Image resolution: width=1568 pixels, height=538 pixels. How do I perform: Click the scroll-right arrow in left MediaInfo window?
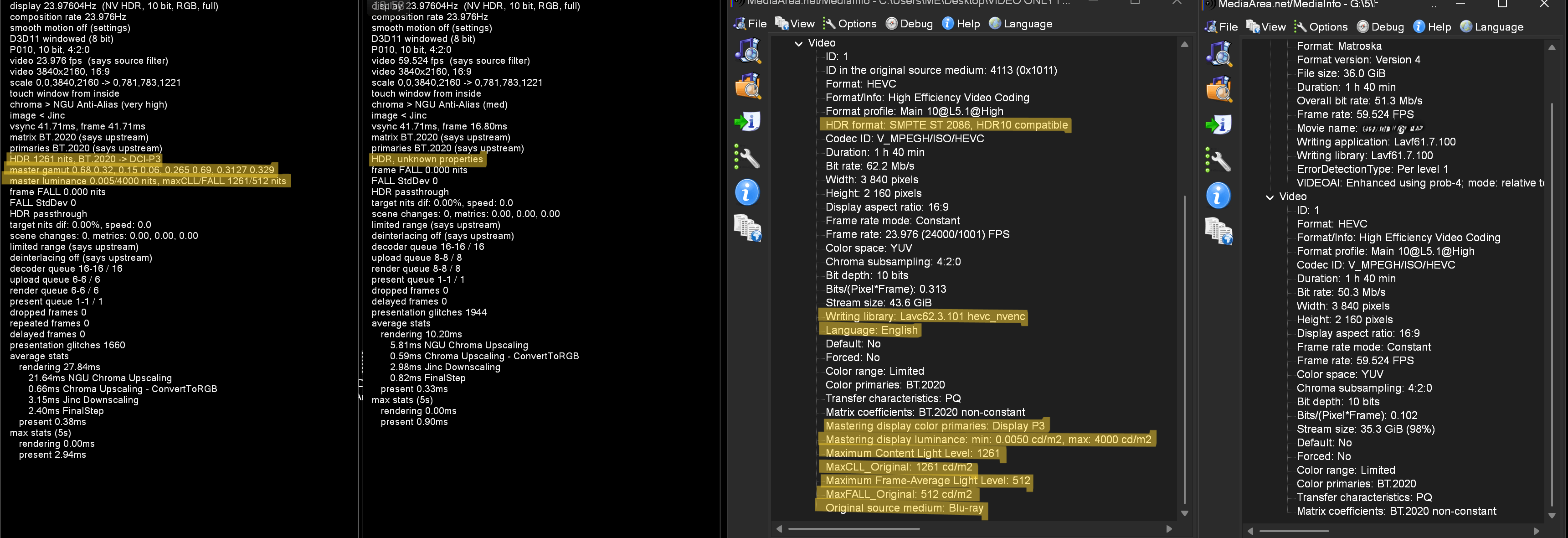pos(1169,529)
